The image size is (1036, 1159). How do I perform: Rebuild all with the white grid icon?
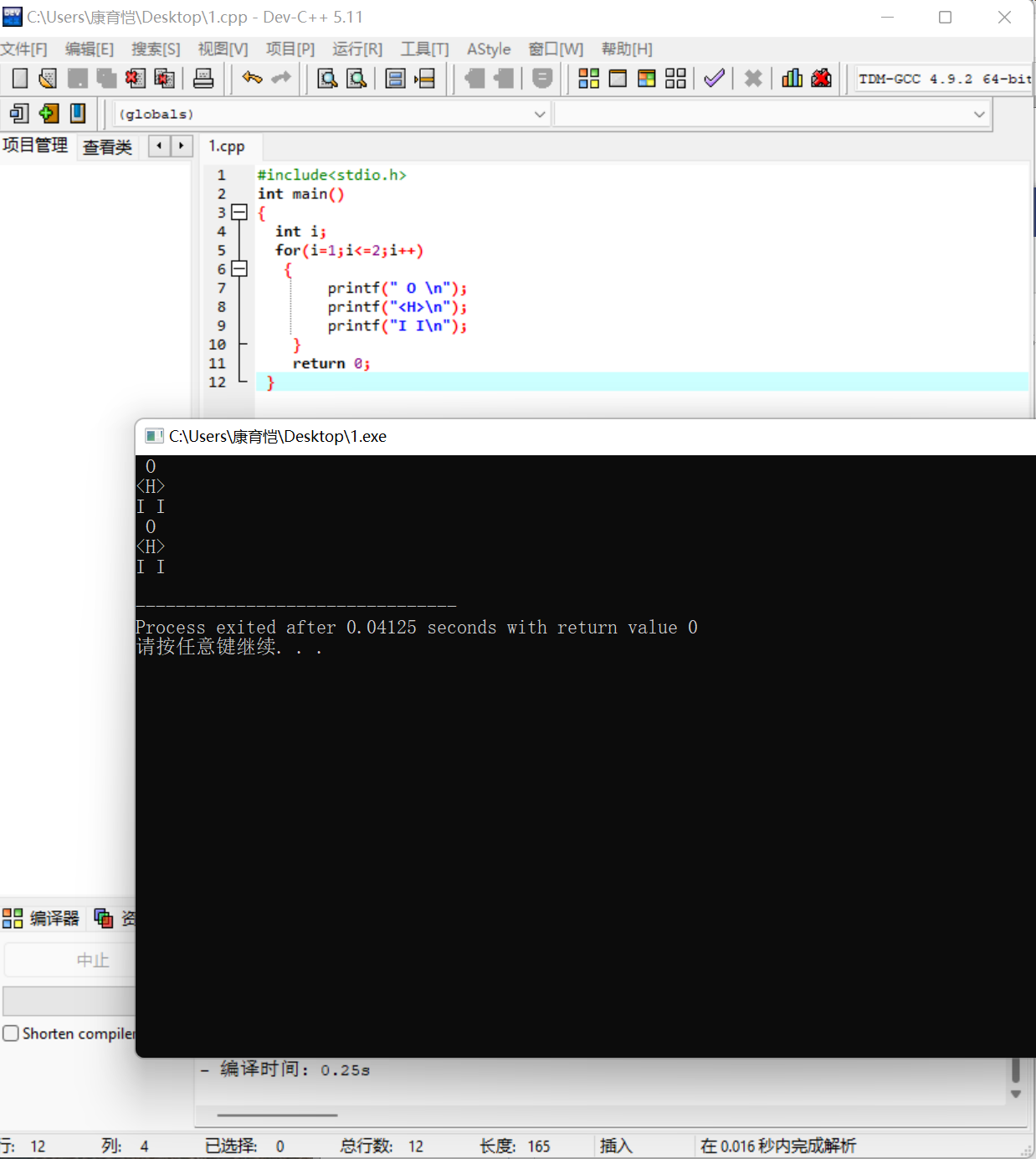pos(675,79)
